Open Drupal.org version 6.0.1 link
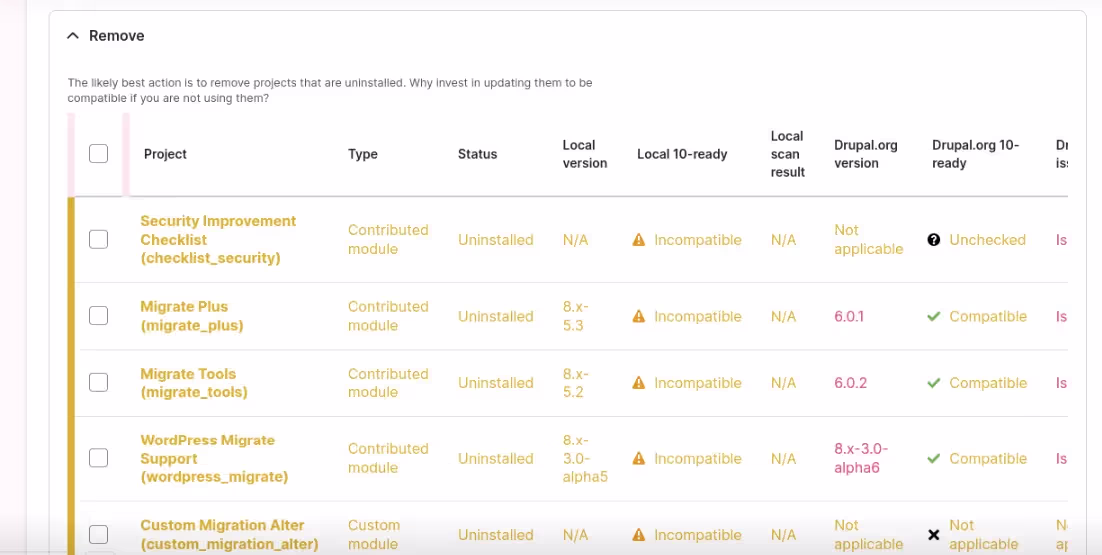This screenshot has width=1102, height=555. [x=849, y=316]
